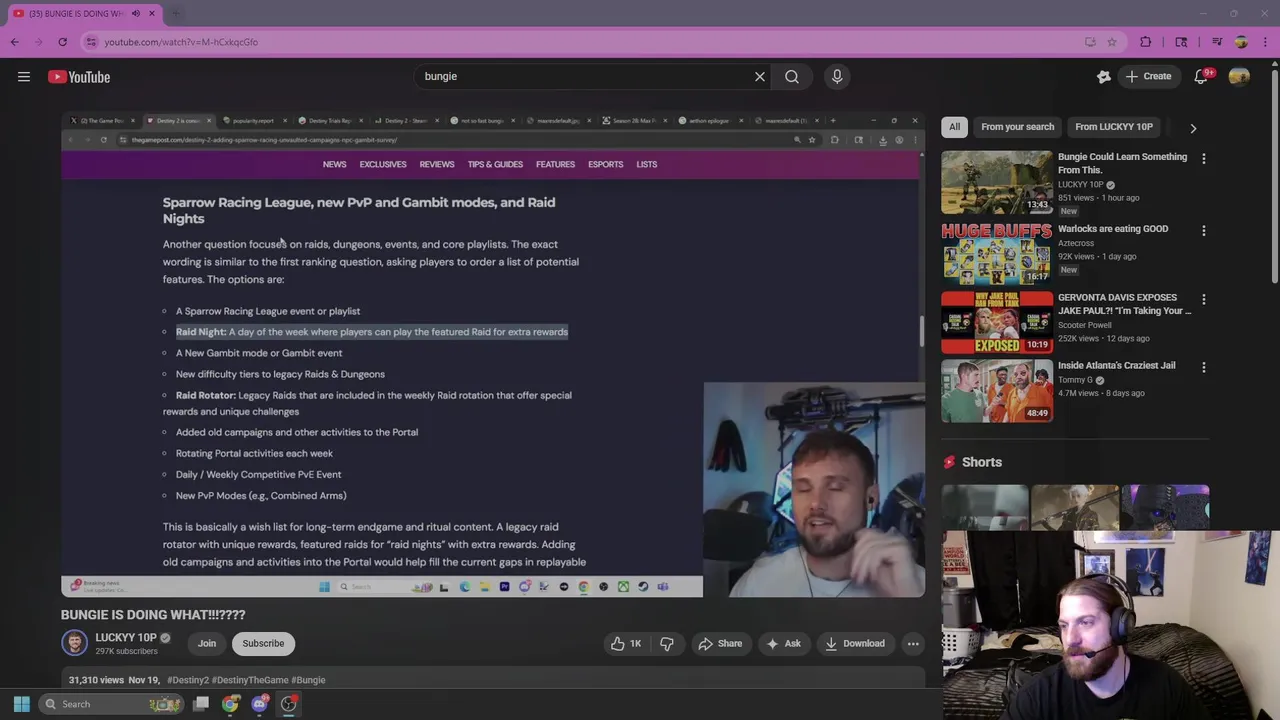Open YouTube notifications bell
The width and height of the screenshot is (1280, 720).
click(x=1201, y=77)
